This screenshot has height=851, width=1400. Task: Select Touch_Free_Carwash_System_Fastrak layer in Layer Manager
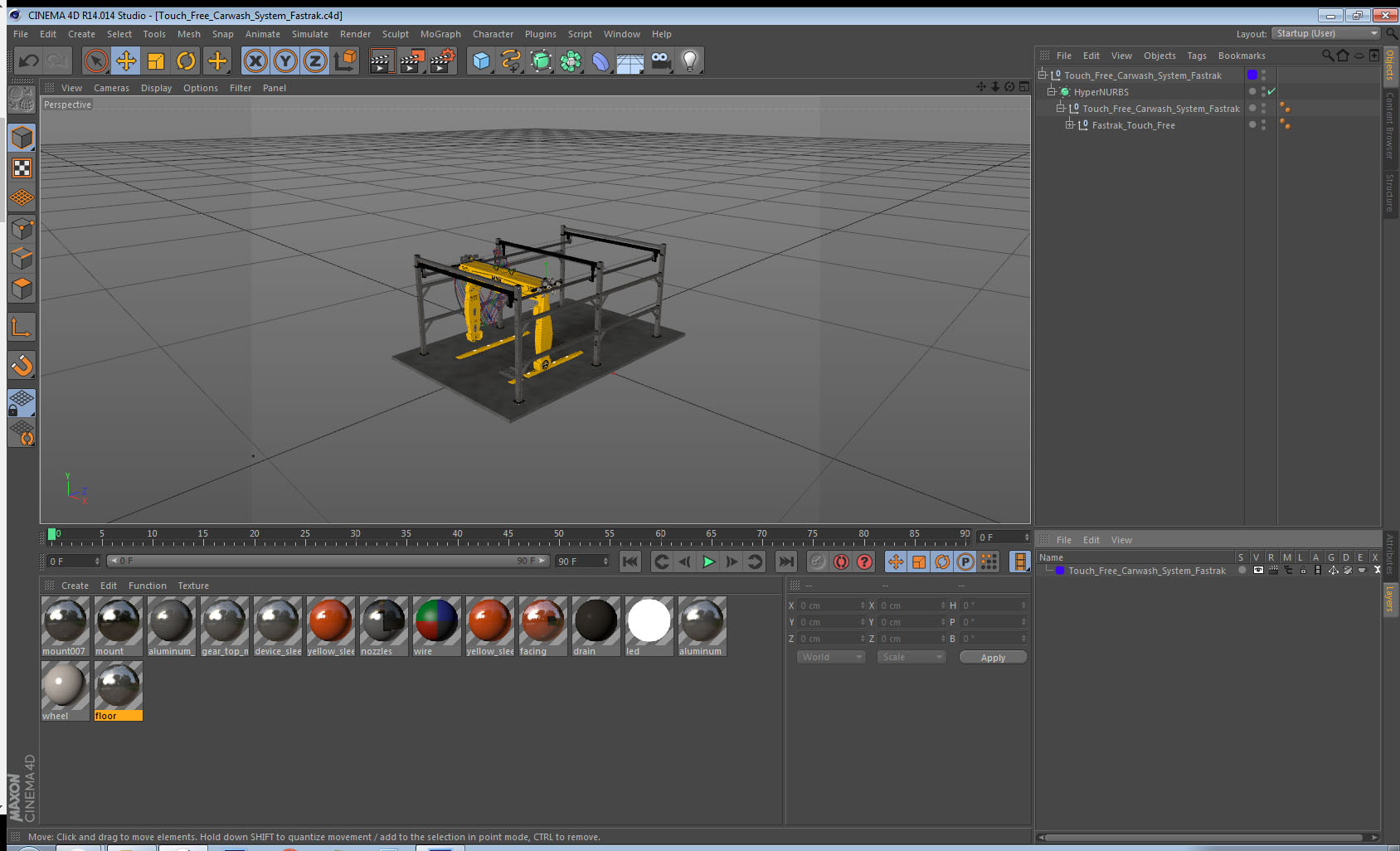(1146, 571)
